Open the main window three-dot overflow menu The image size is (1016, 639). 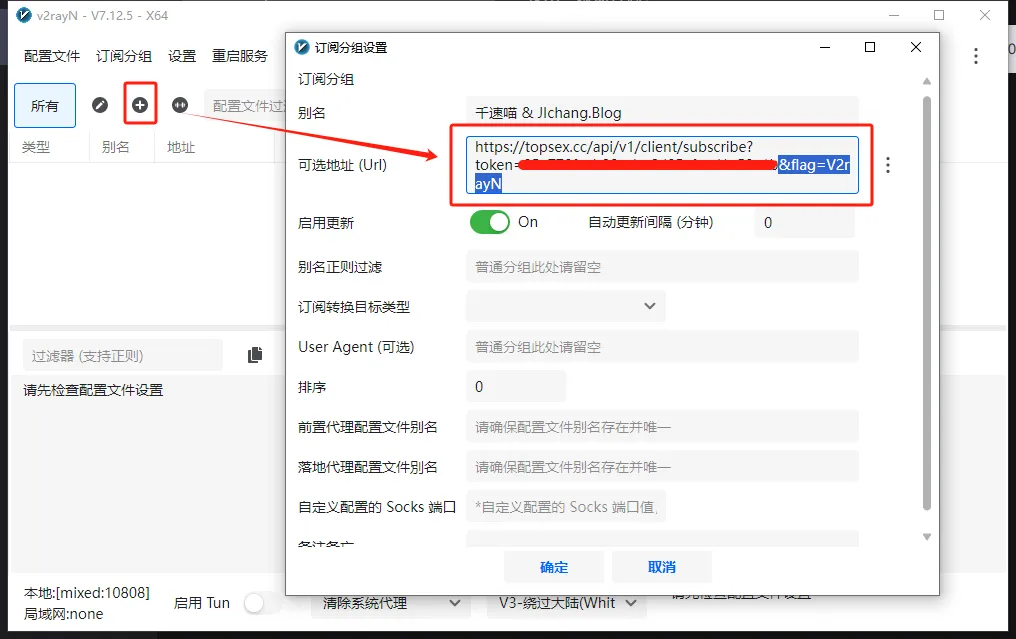click(x=975, y=56)
